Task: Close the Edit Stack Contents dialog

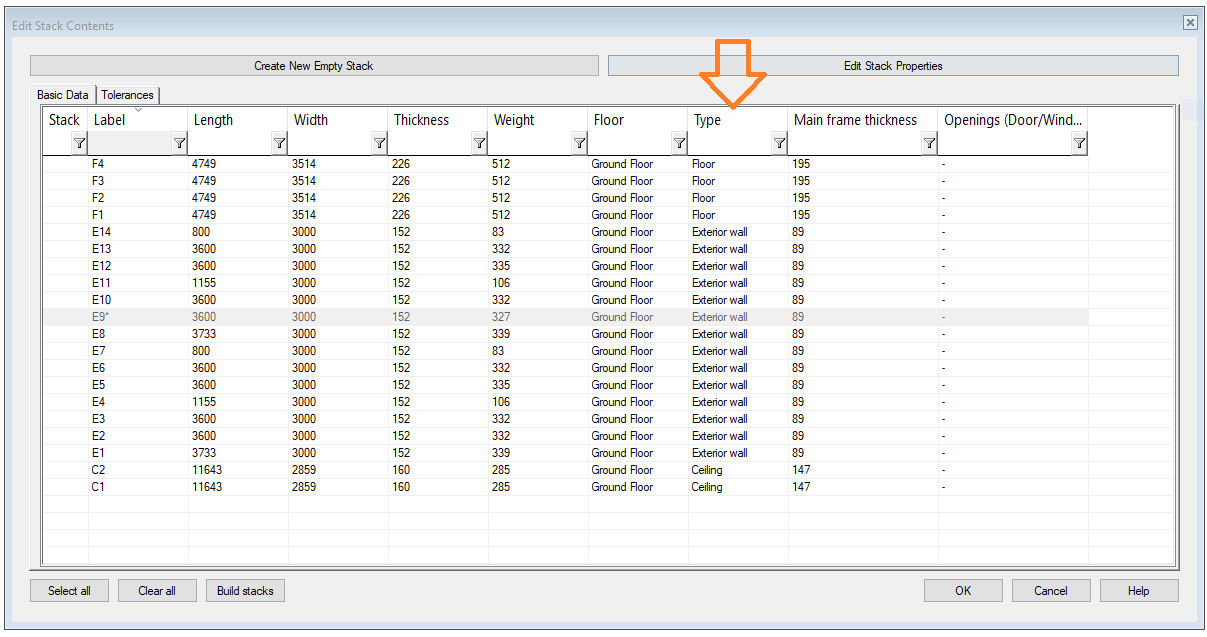Action: [x=1189, y=22]
